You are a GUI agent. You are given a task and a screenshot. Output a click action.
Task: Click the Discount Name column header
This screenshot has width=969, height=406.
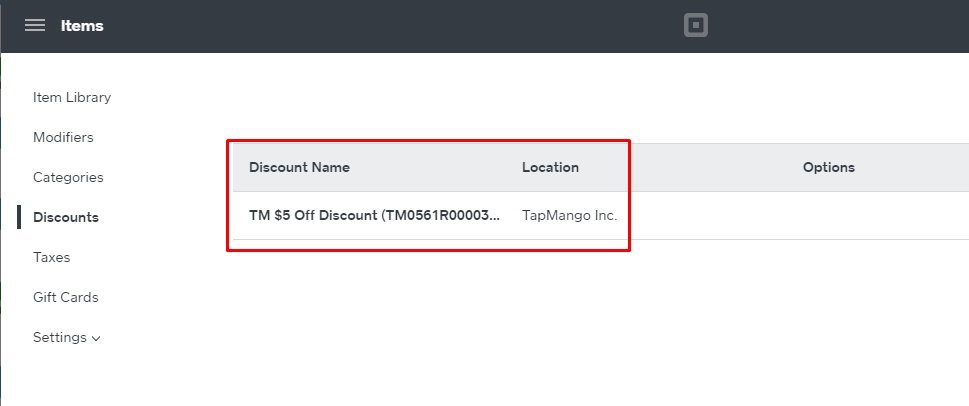pyautogui.click(x=299, y=167)
